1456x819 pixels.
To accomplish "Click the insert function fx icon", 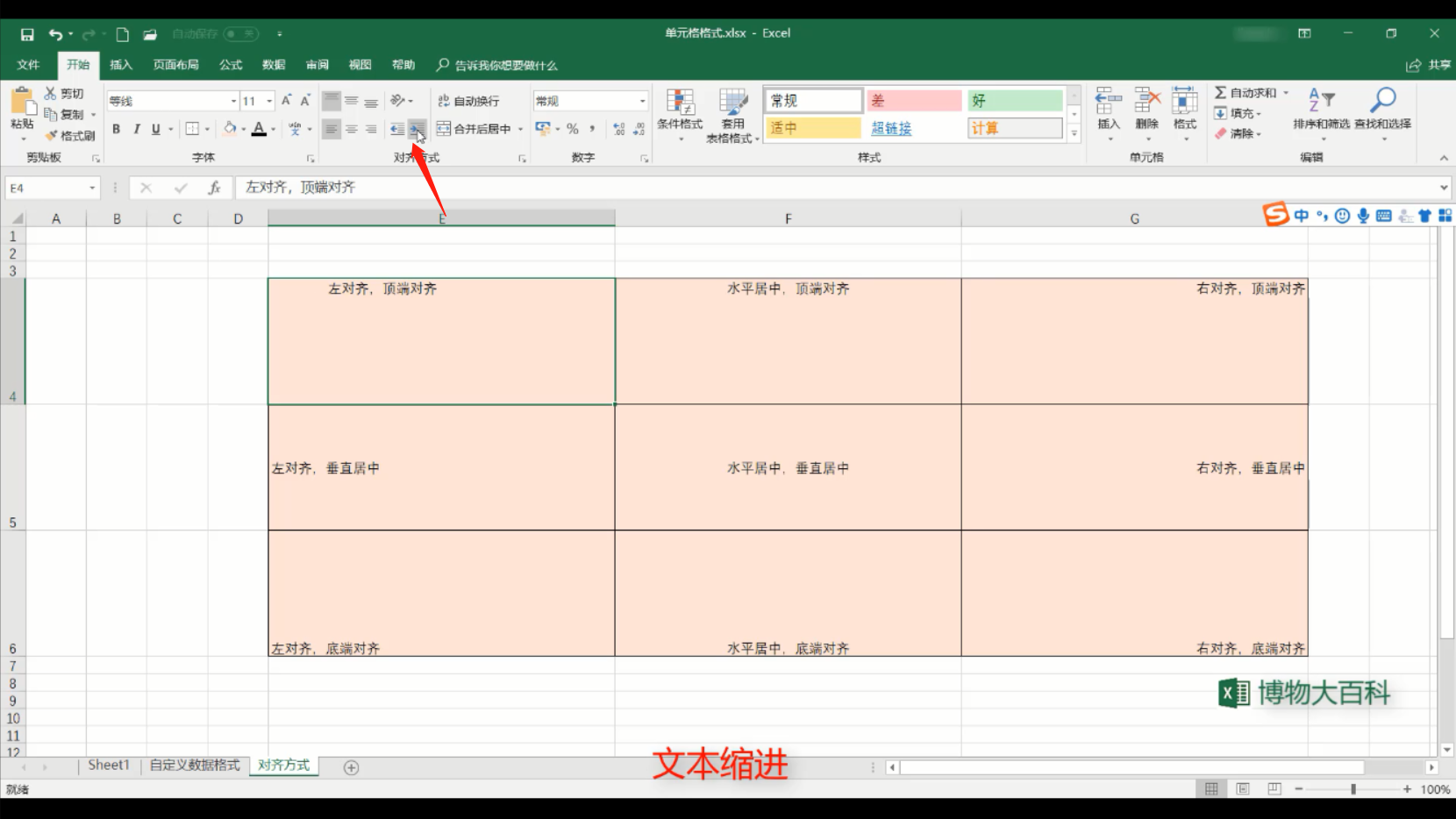I will [214, 188].
